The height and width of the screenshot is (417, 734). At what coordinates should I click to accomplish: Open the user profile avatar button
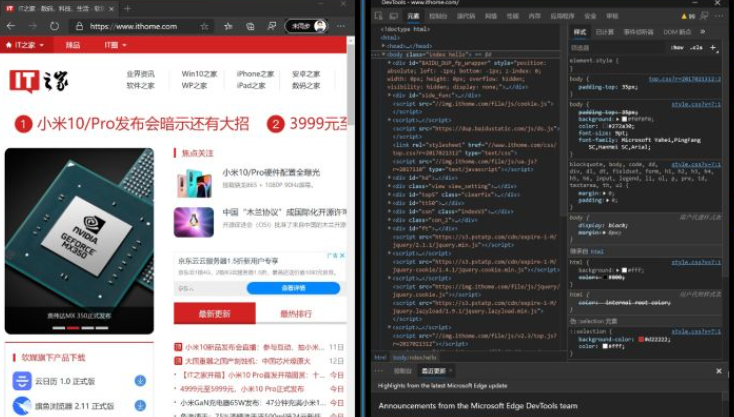(x=306, y=26)
